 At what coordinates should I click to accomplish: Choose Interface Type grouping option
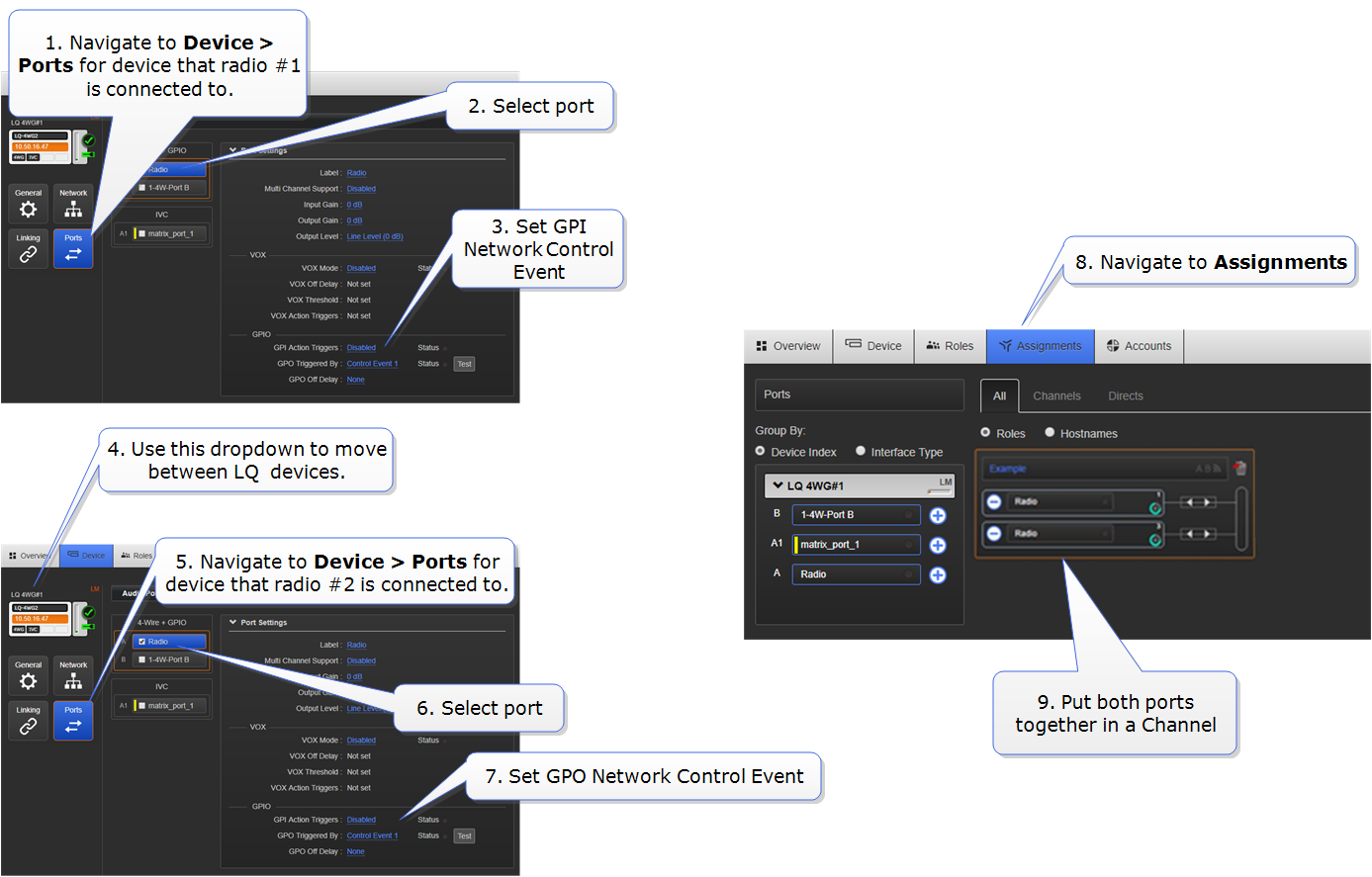point(861,452)
